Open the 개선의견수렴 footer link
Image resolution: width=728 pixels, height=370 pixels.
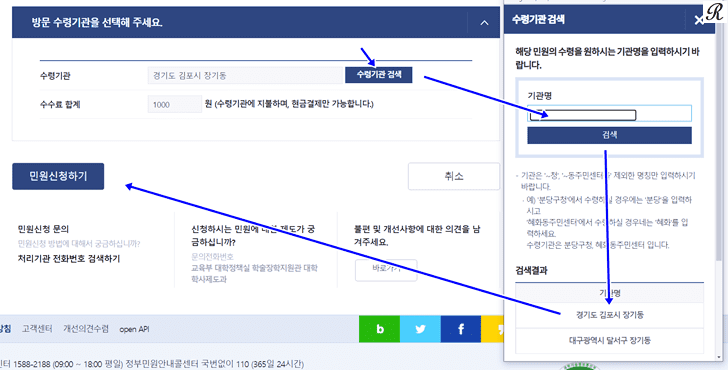(86, 329)
